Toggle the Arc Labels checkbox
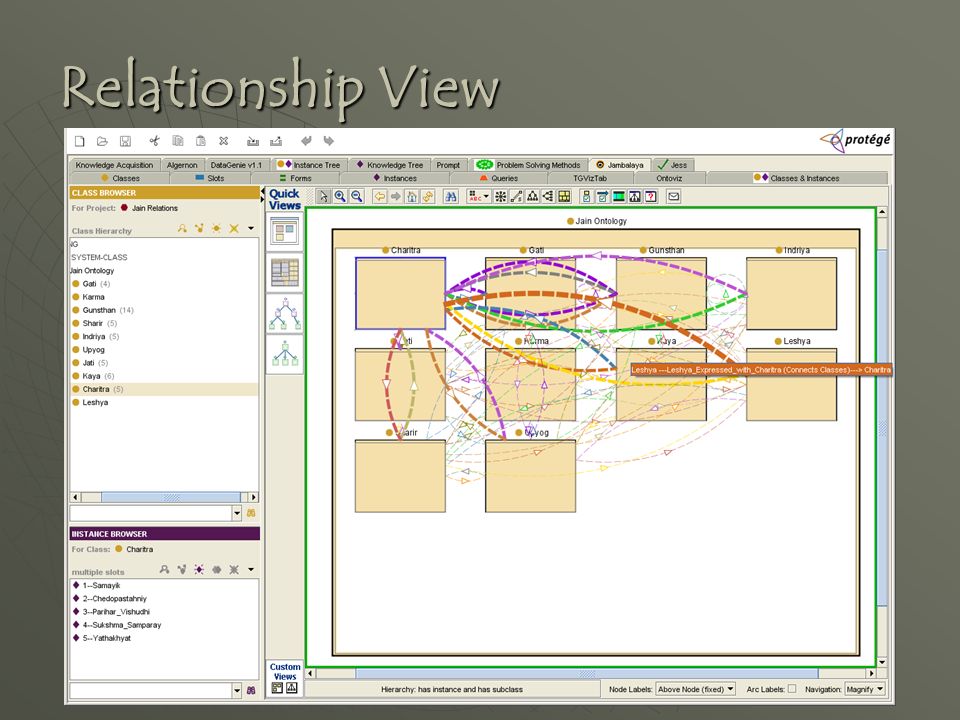 click(x=792, y=689)
